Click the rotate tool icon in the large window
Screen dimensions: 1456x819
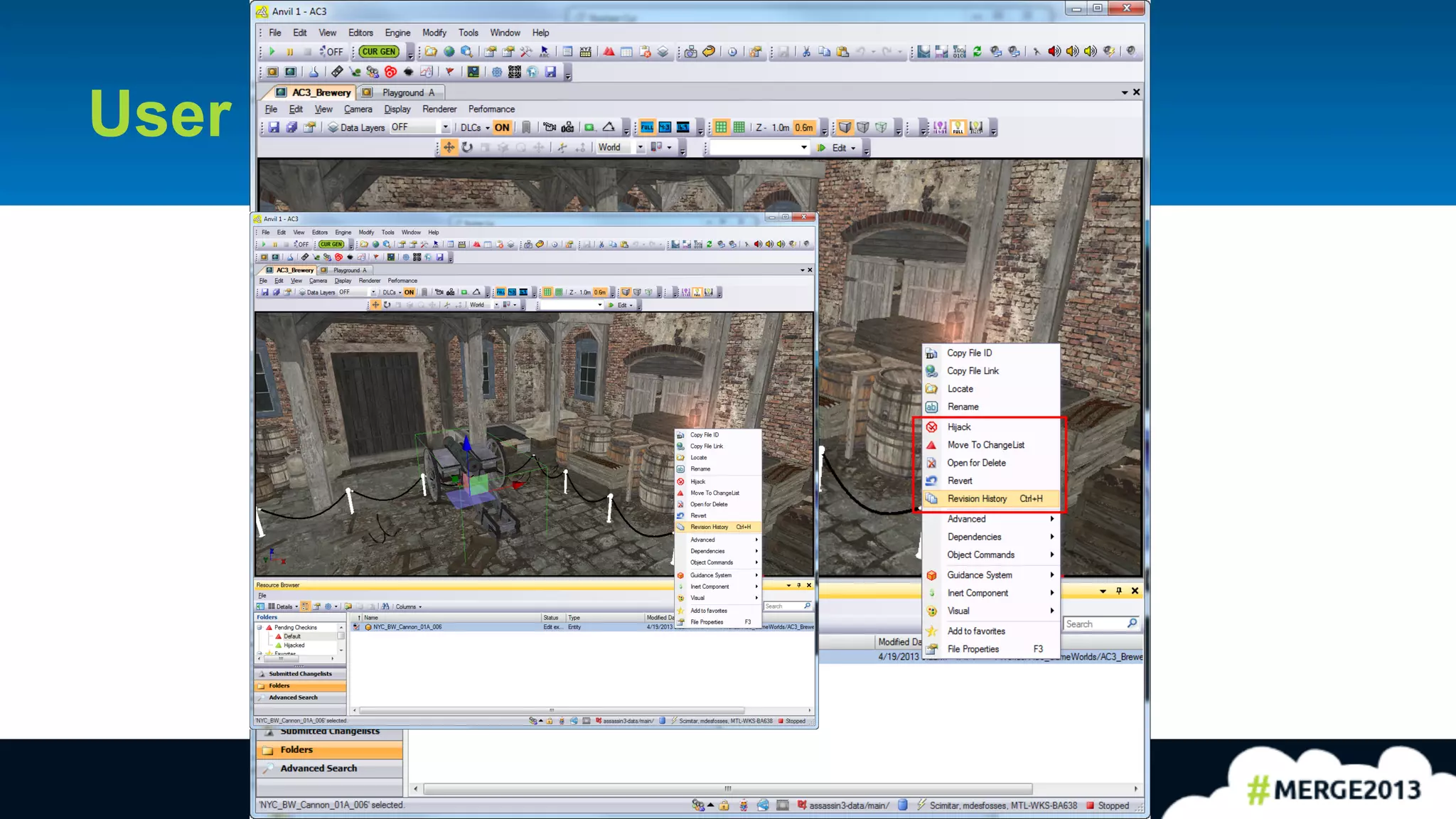coord(467,147)
